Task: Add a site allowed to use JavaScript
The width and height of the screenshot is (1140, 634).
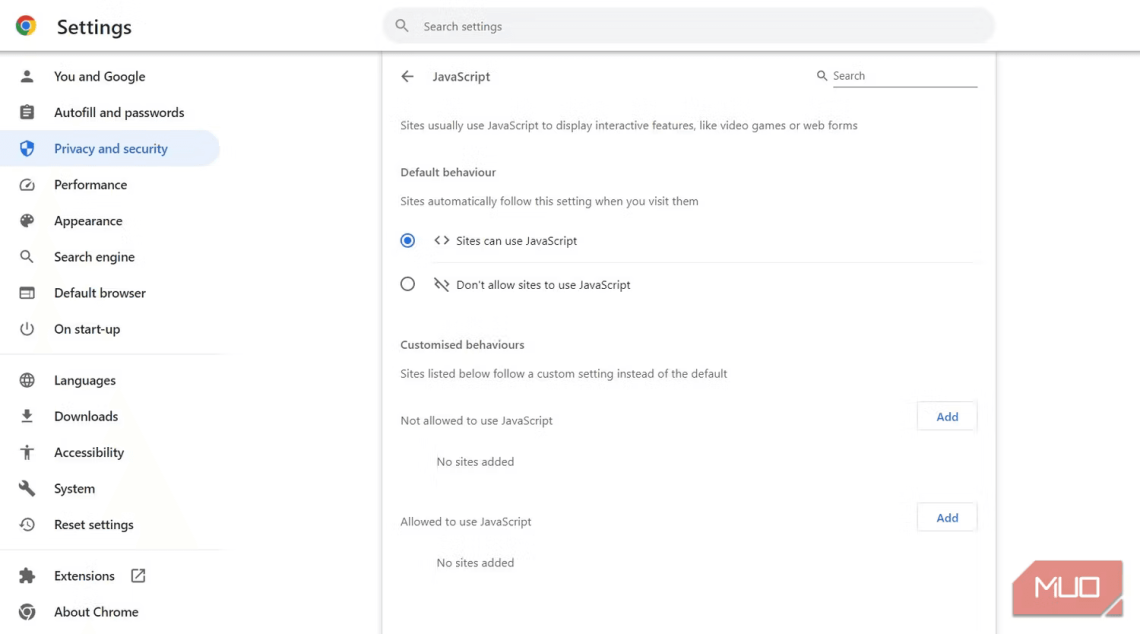Action: (947, 518)
